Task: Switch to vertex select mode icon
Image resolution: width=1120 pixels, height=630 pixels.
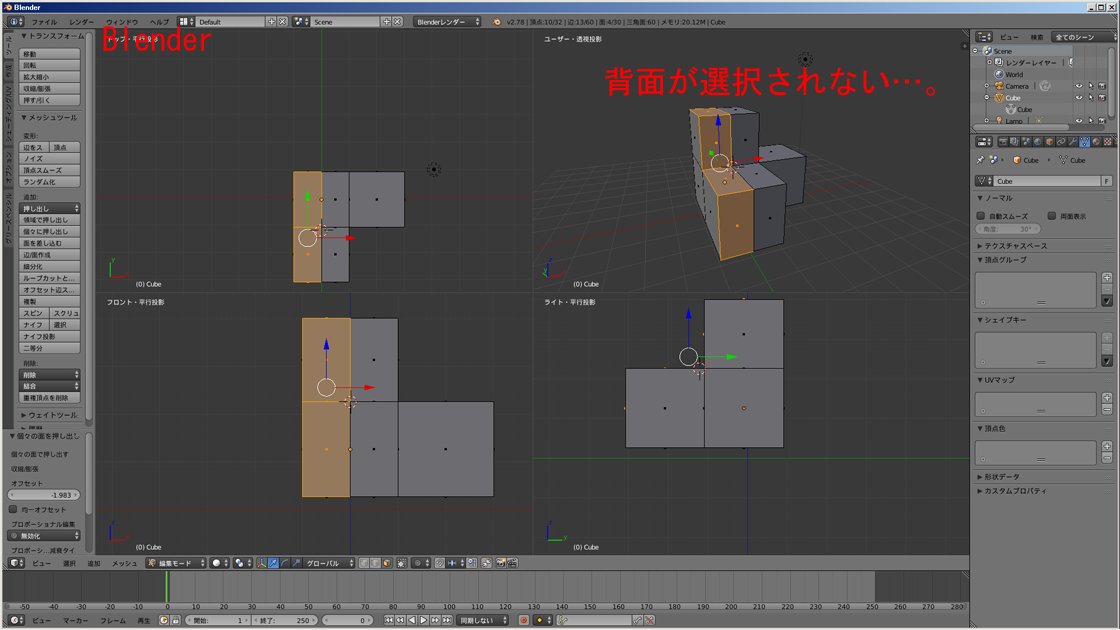Action: click(363, 564)
